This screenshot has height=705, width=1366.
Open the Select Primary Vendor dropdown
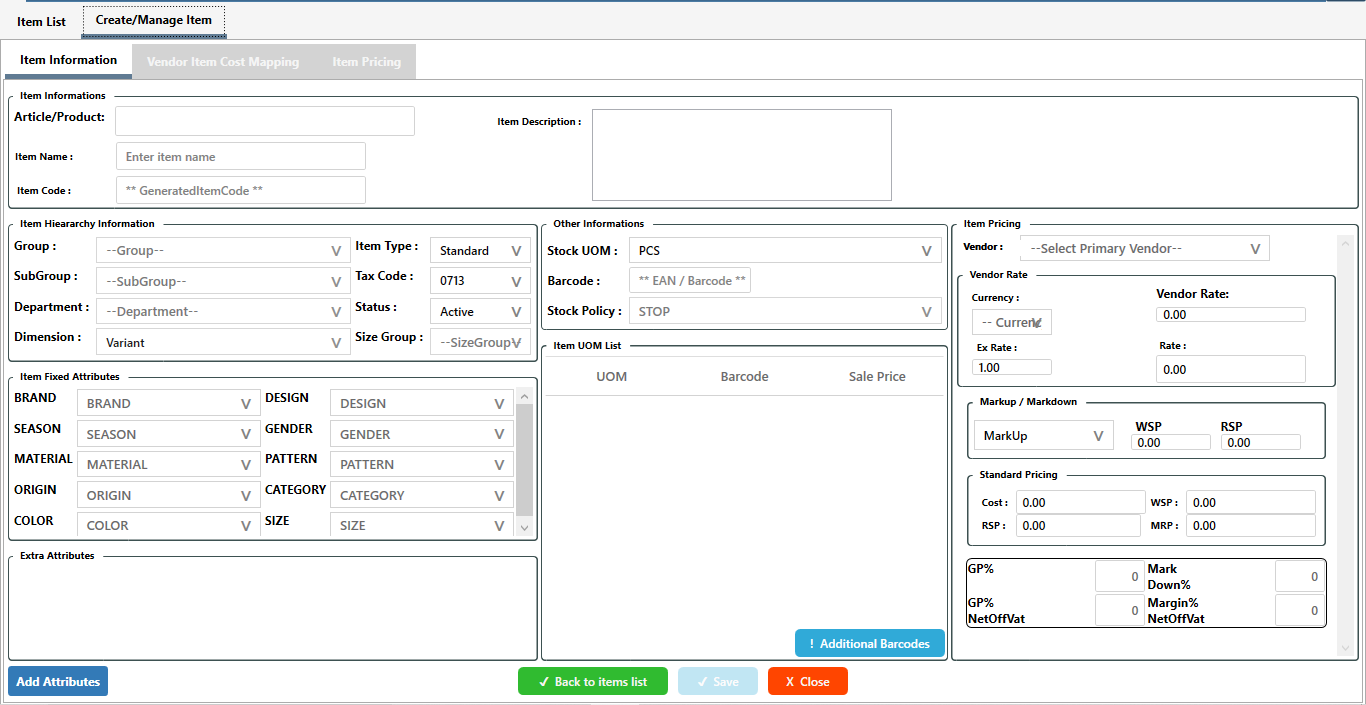pos(1144,249)
